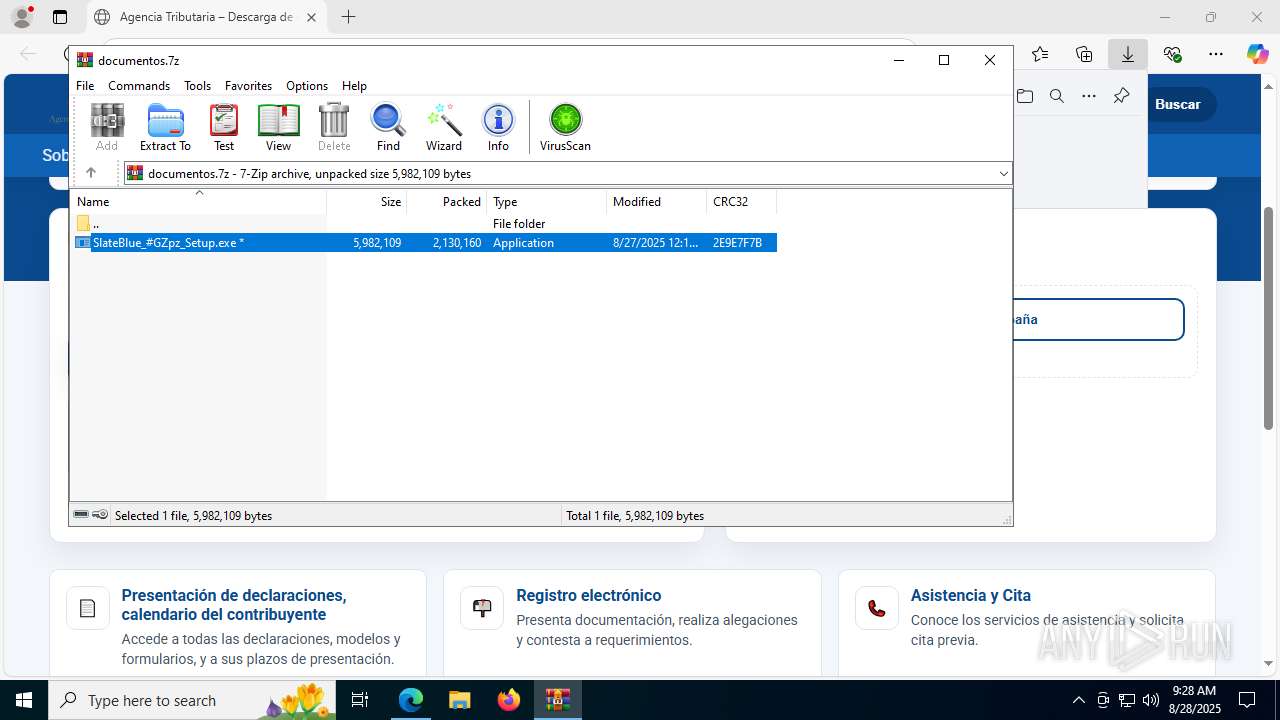1280x720 pixels.
Task: Sort by Name column header
Action: (199, 201)
